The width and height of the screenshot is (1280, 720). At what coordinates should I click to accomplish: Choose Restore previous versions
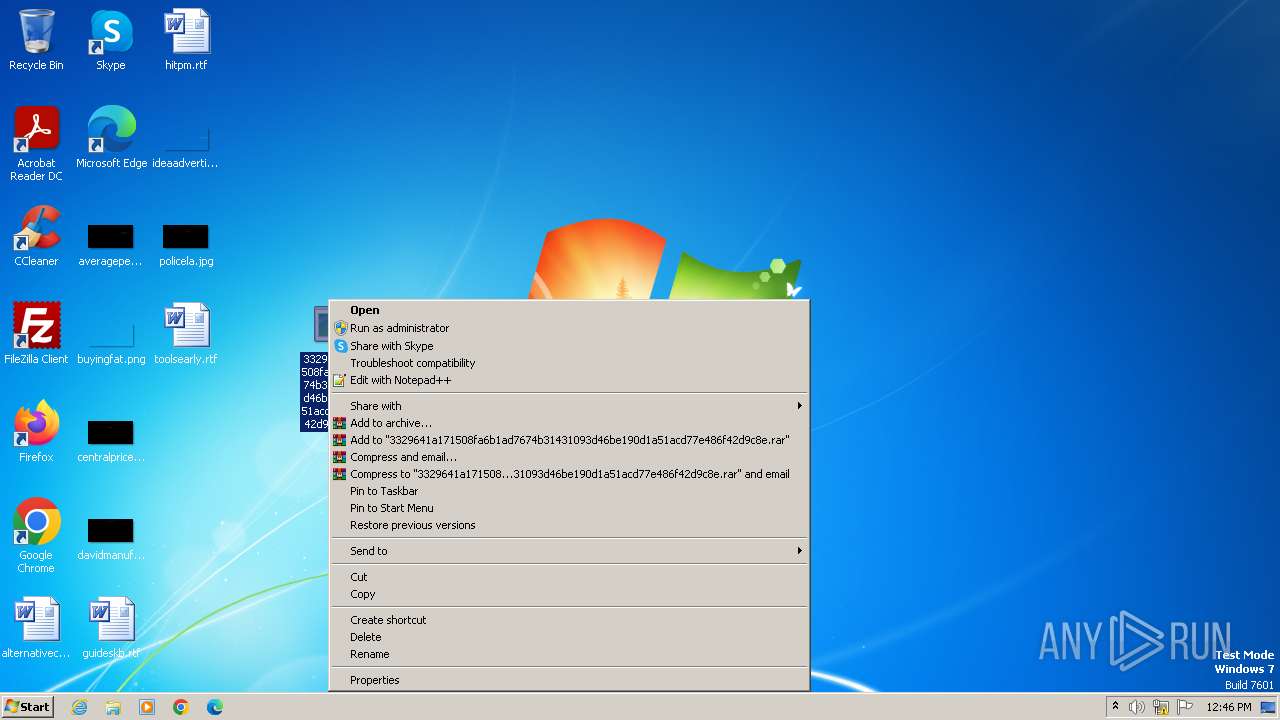569,525
